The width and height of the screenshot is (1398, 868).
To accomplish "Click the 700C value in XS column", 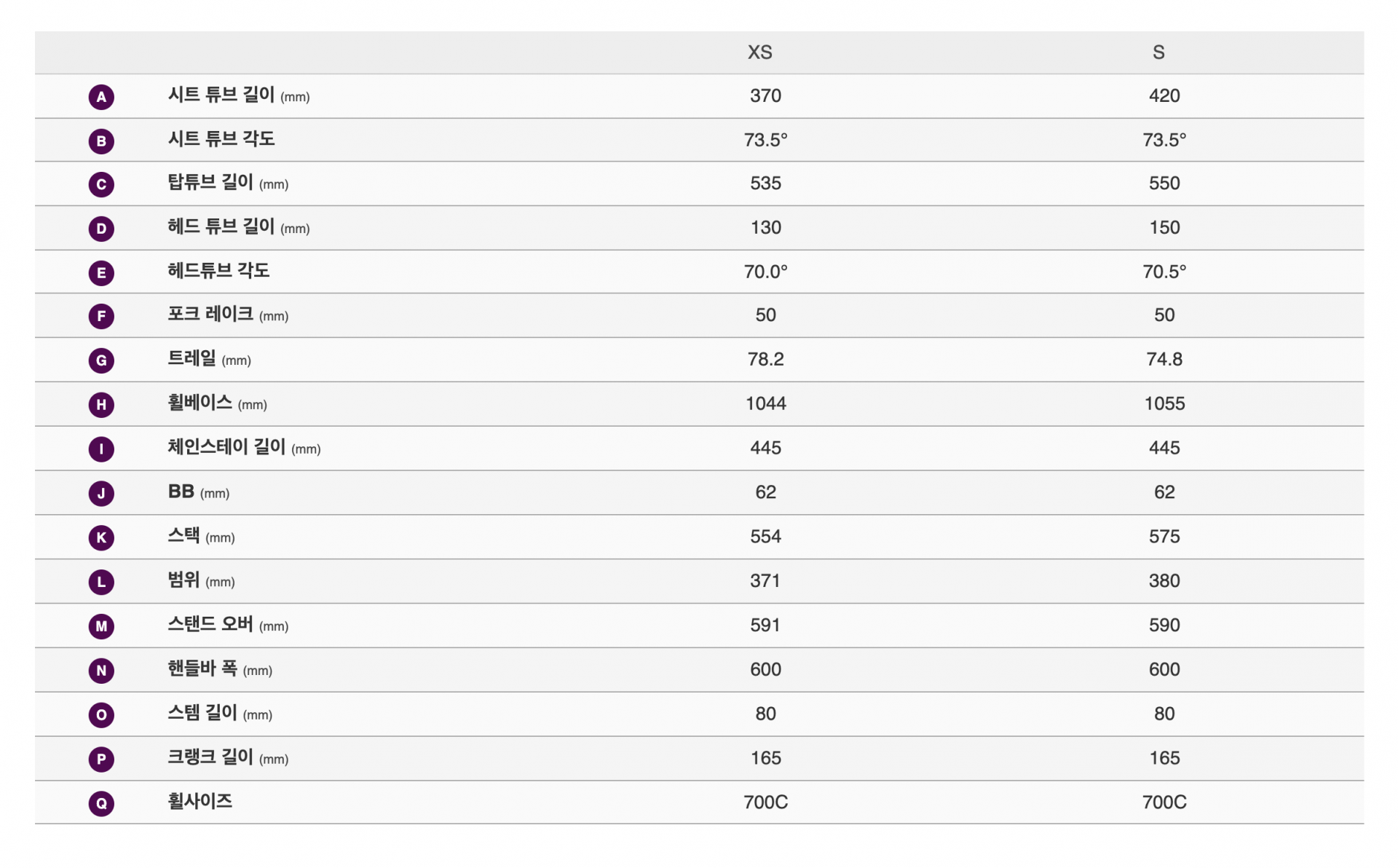I will 766,802.
